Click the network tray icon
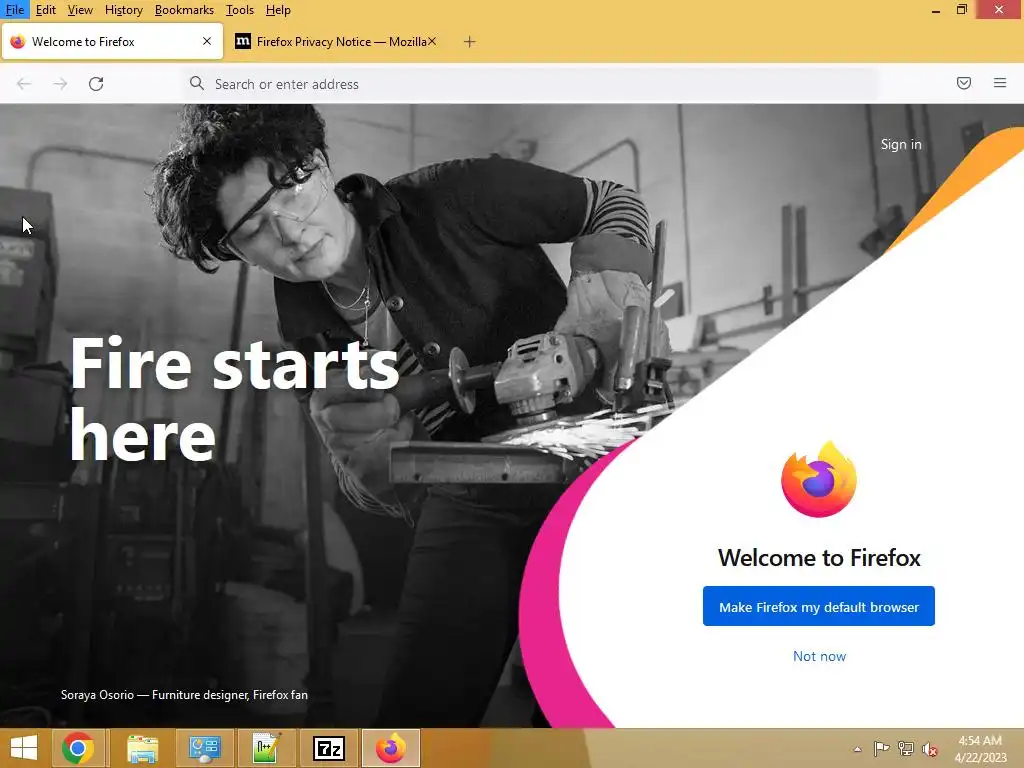Screen dimensions: 1024x768 (x=906, y=748)
